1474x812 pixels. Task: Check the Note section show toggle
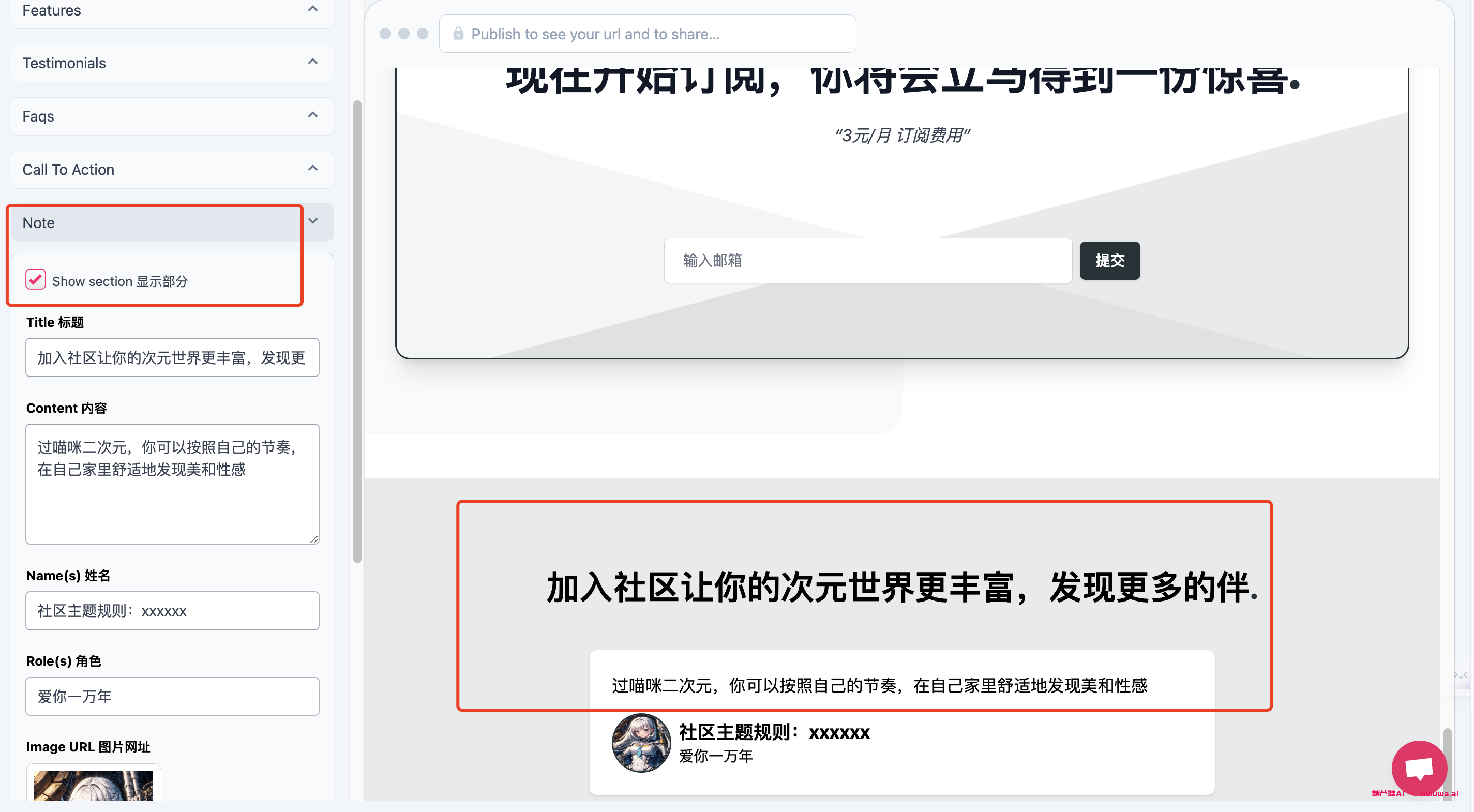[x=36, y=280]
